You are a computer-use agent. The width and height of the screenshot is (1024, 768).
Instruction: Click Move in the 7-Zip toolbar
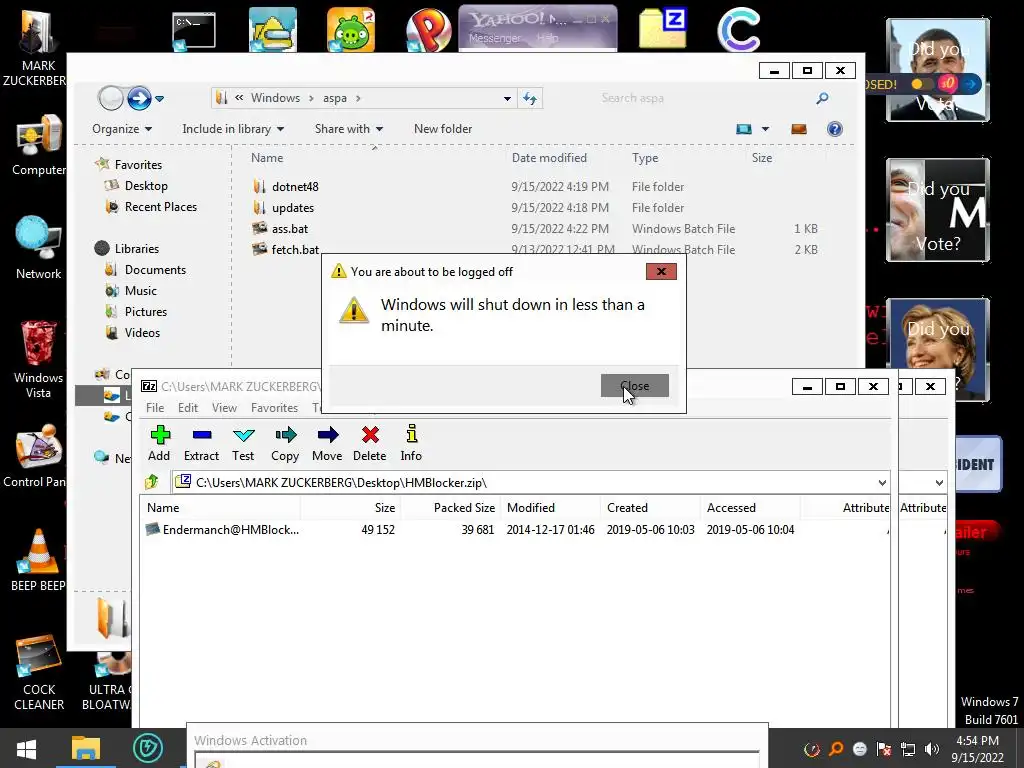click(x=327, y=443)
